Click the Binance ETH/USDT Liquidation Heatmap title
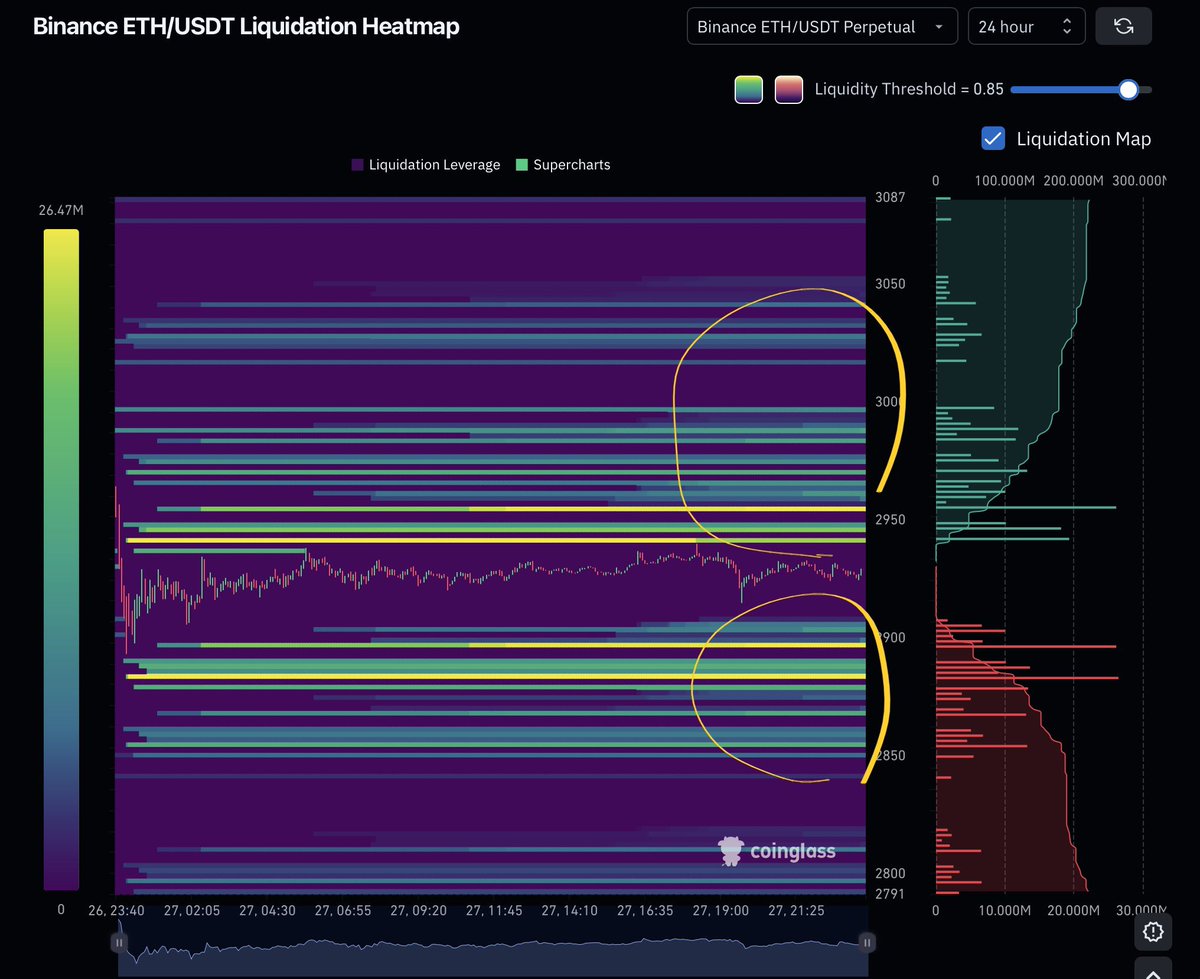This screenshot has width=1200, height=979. (246, 26)
